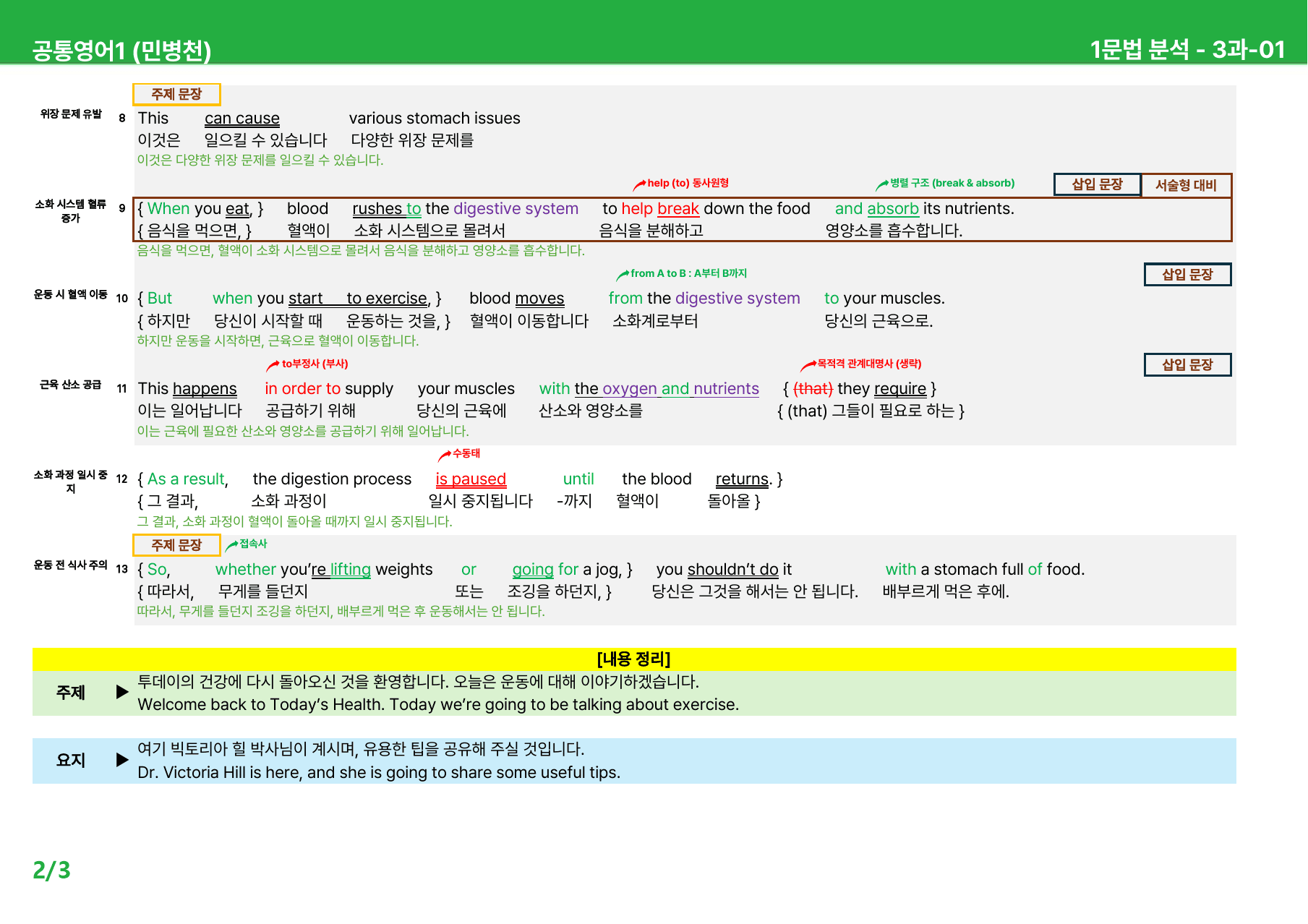The height and width of the screenshot is (924, 1308).
Task: Click the page number '2/3'
Action: [x=52, y=870]
